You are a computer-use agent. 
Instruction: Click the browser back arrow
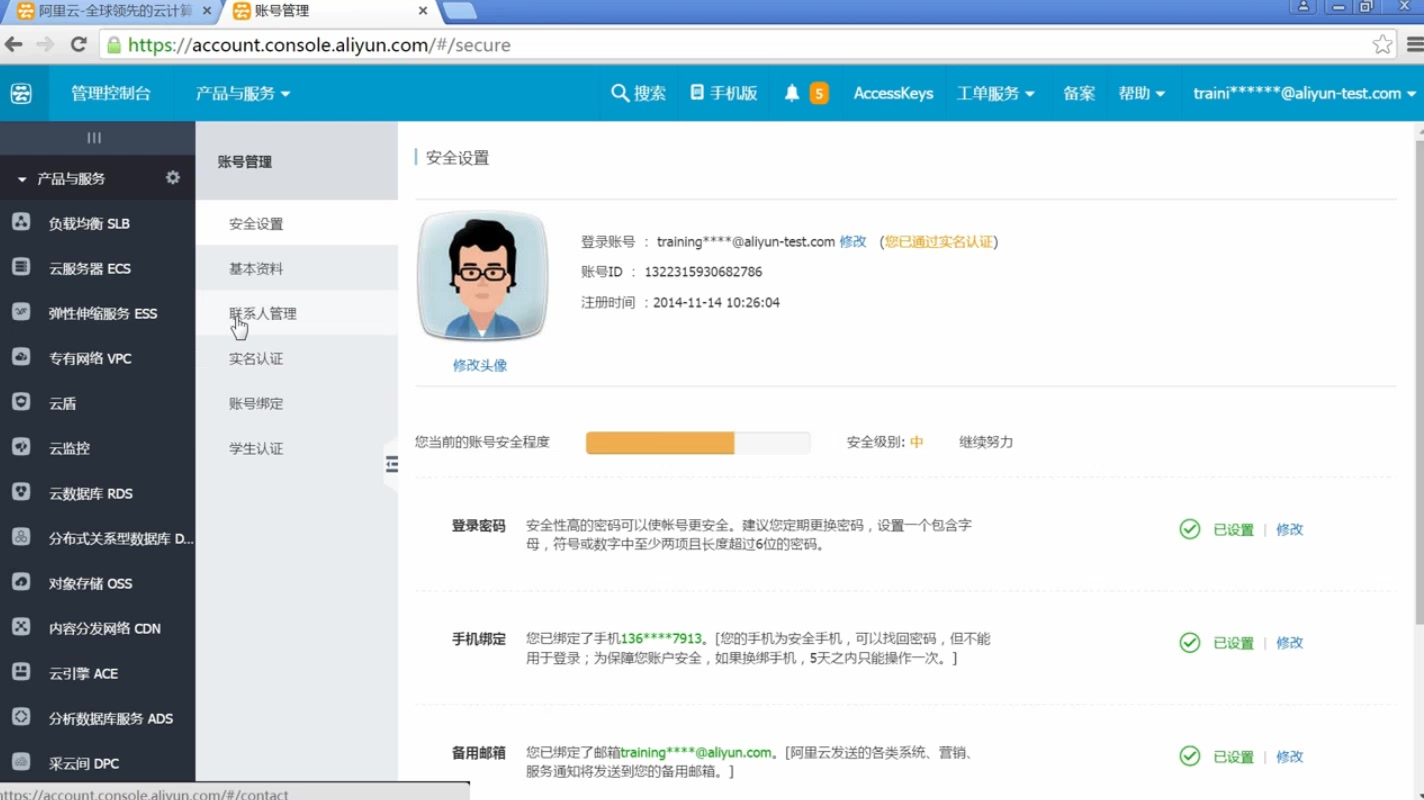tap(14, 44)
